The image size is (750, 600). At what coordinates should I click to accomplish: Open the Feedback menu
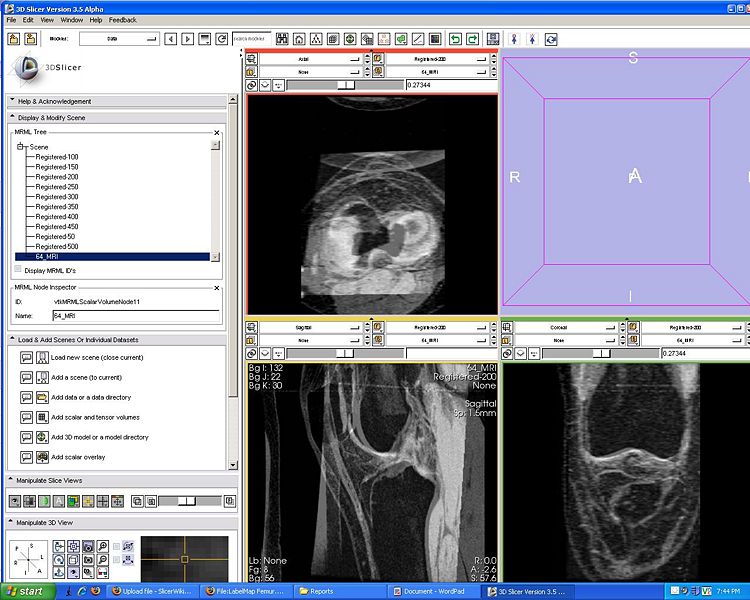pos(123,20)
